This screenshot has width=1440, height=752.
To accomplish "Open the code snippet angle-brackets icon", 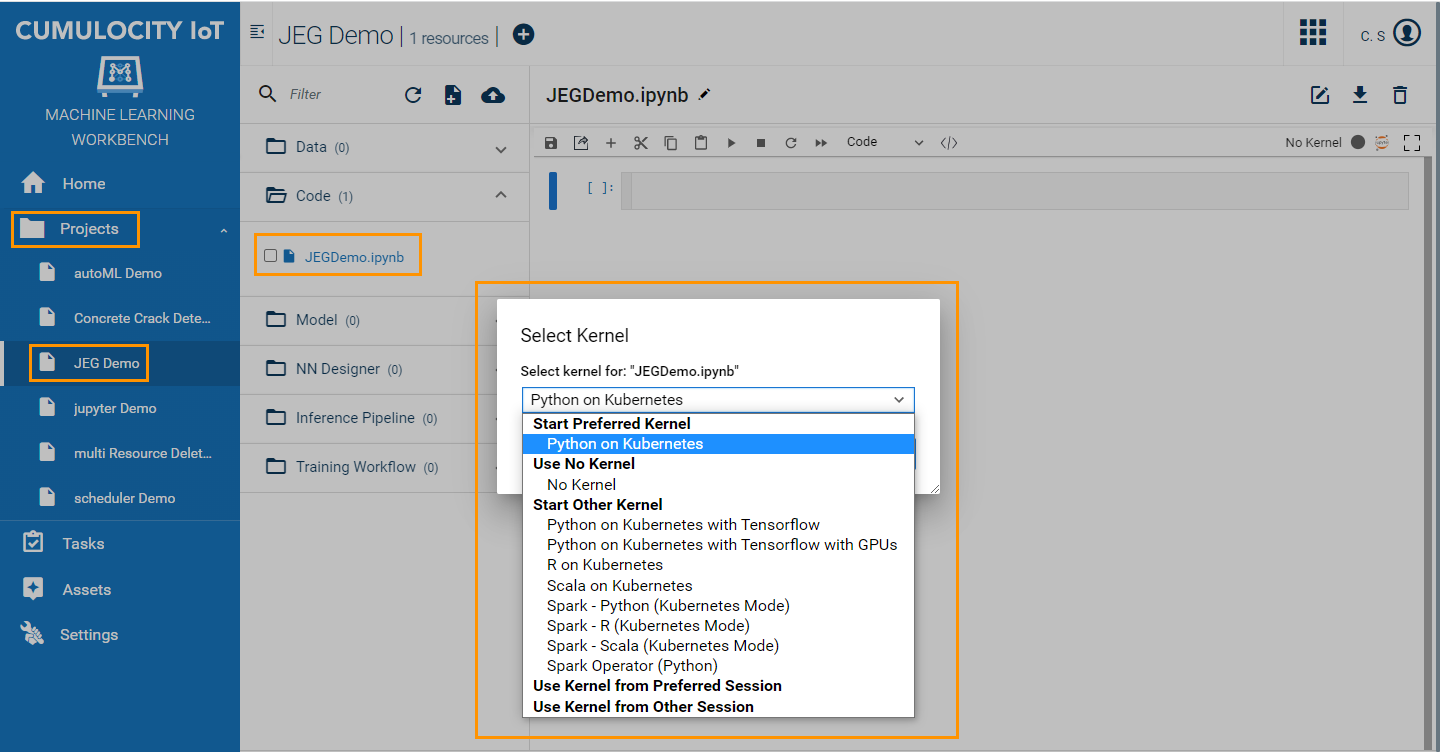I will click(x=949, y=143).
